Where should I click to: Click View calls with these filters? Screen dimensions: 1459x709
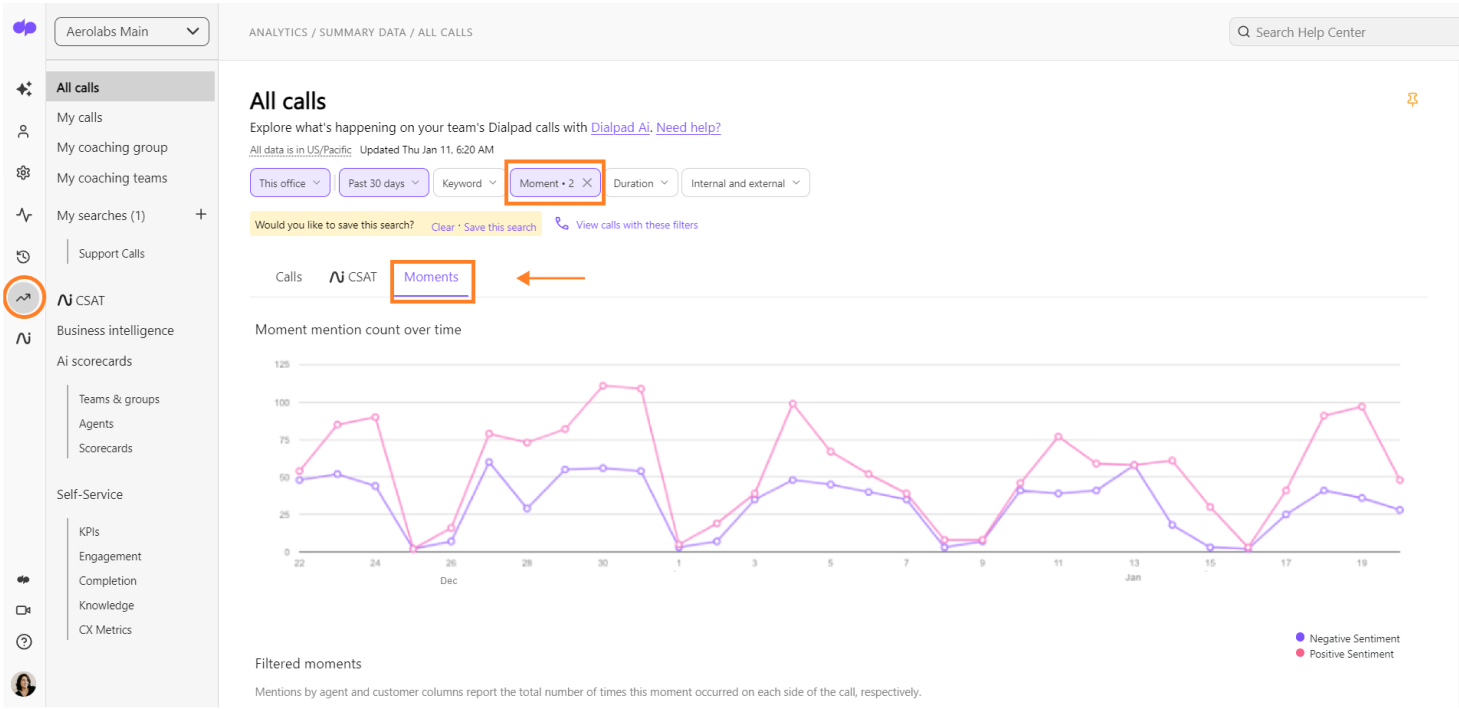pyautogui.click(x=637, y=225)
